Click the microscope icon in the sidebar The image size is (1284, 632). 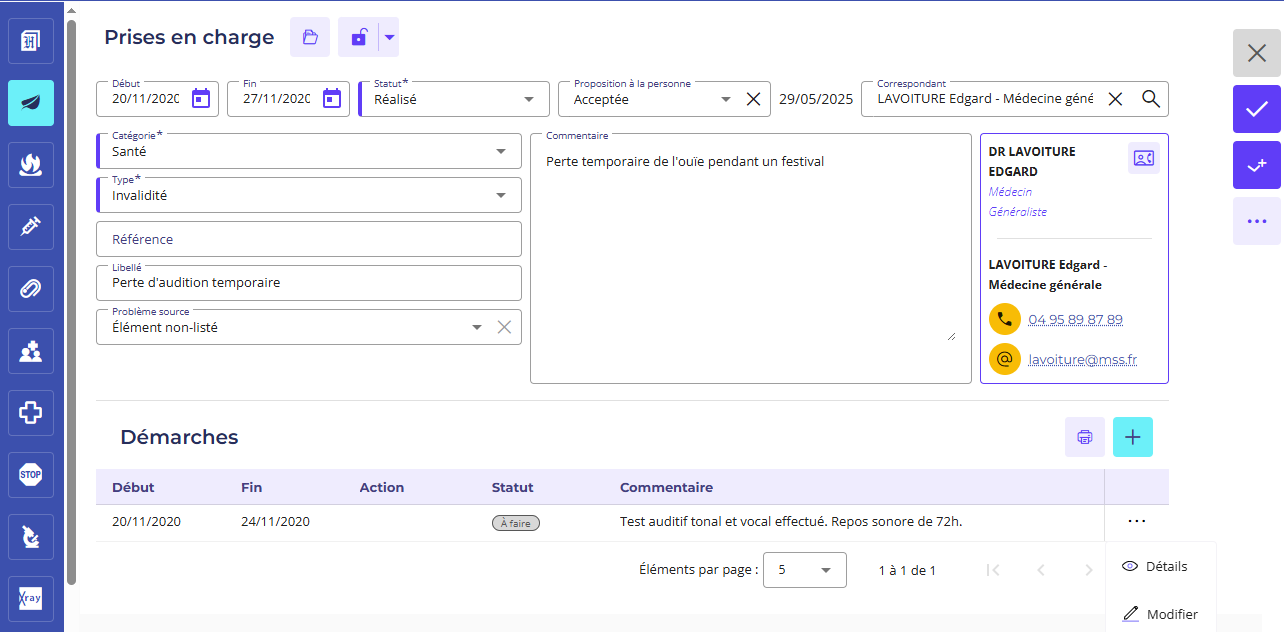point(31,537)
